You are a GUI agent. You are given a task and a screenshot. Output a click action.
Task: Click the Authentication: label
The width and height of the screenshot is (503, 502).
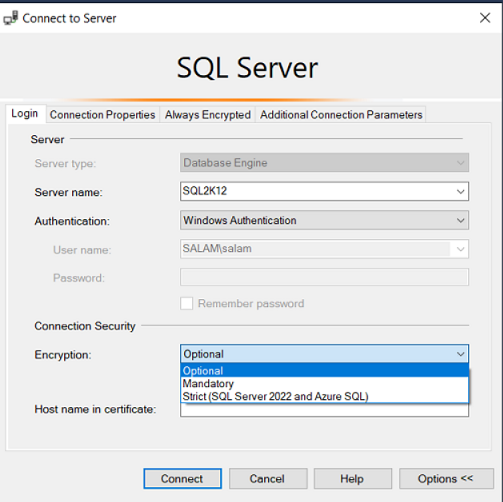[72, 221]
